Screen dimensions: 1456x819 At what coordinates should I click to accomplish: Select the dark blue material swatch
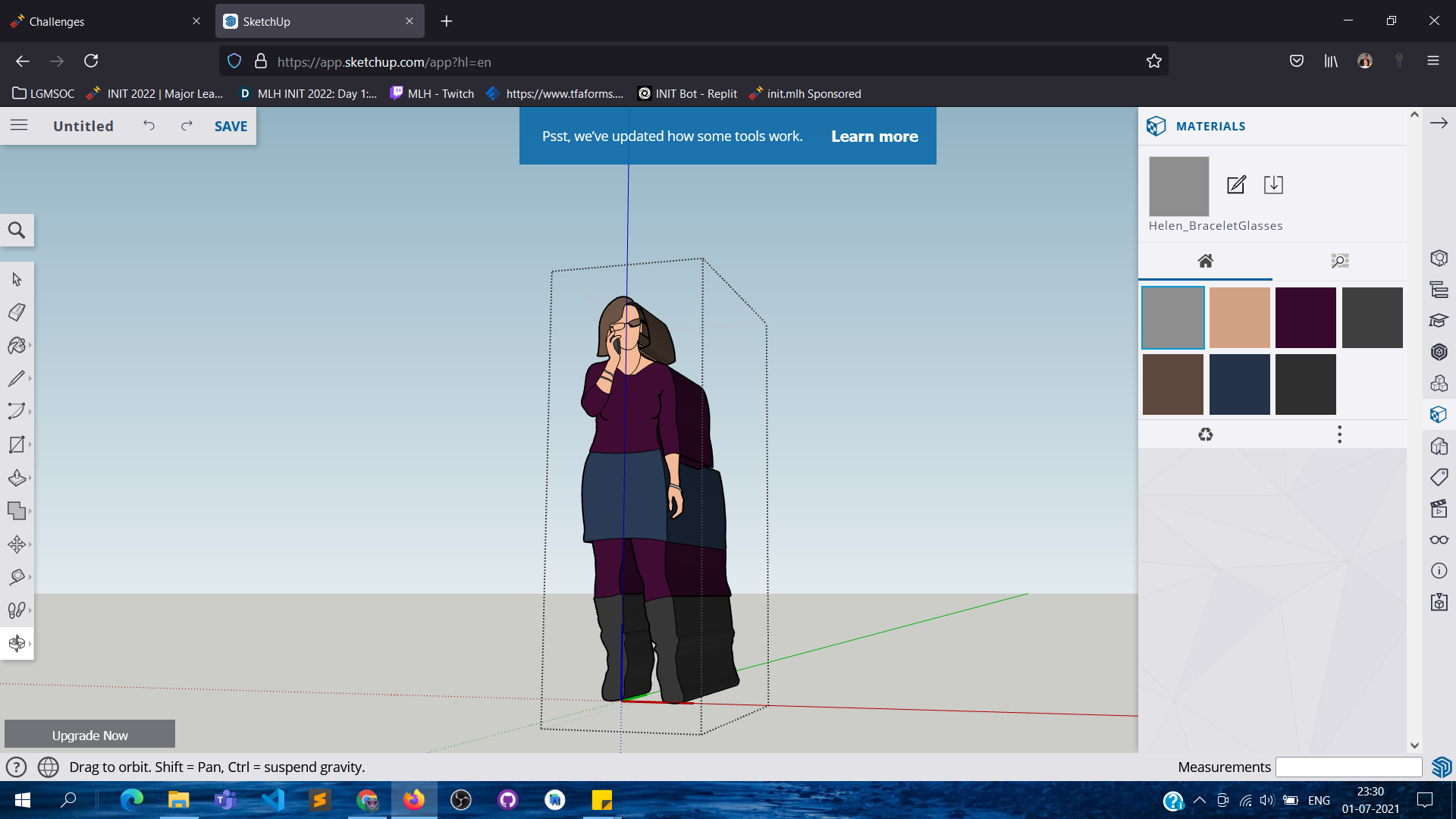1239,384
